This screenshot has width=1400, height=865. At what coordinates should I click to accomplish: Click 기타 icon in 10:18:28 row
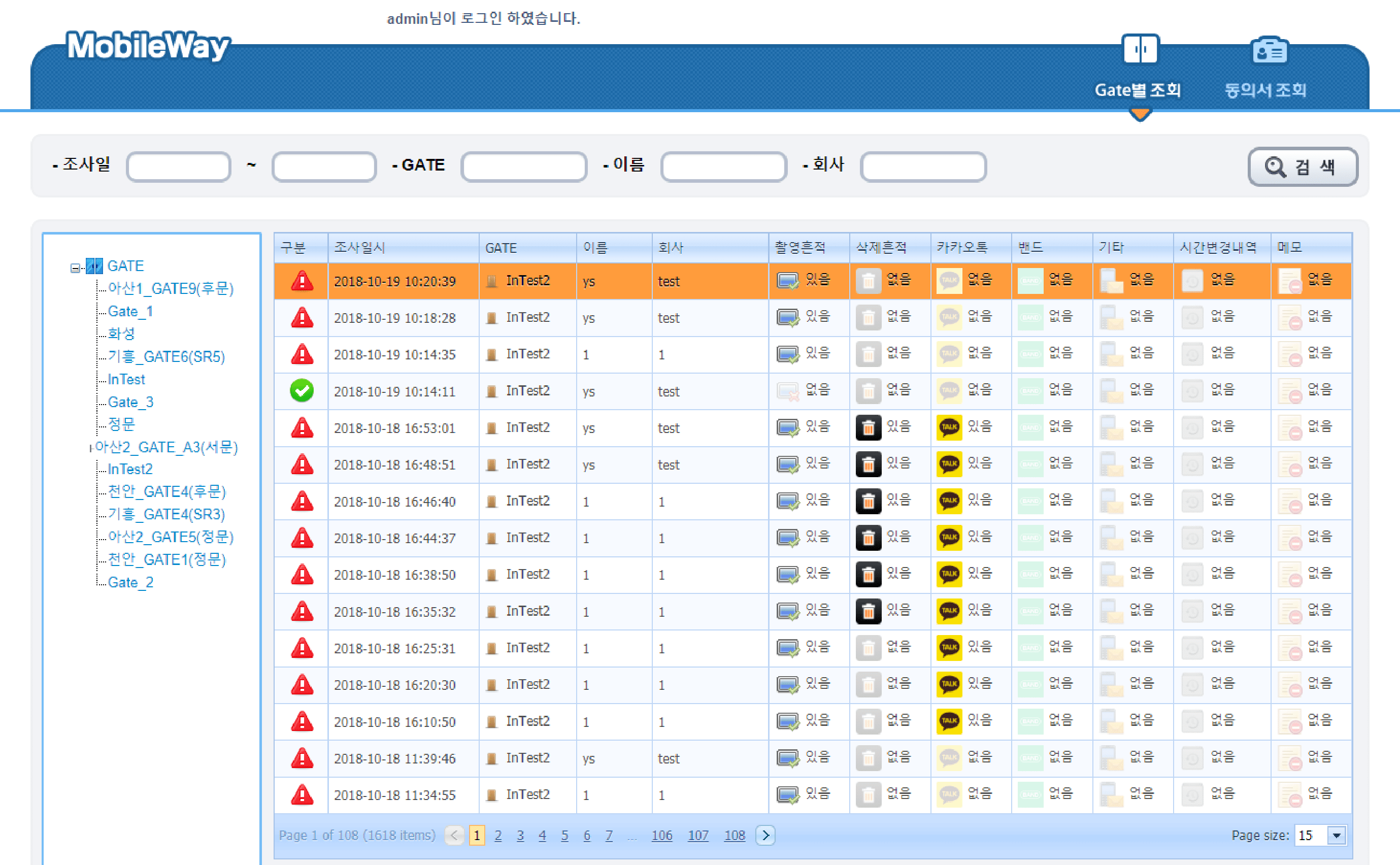coord(1111,317)
